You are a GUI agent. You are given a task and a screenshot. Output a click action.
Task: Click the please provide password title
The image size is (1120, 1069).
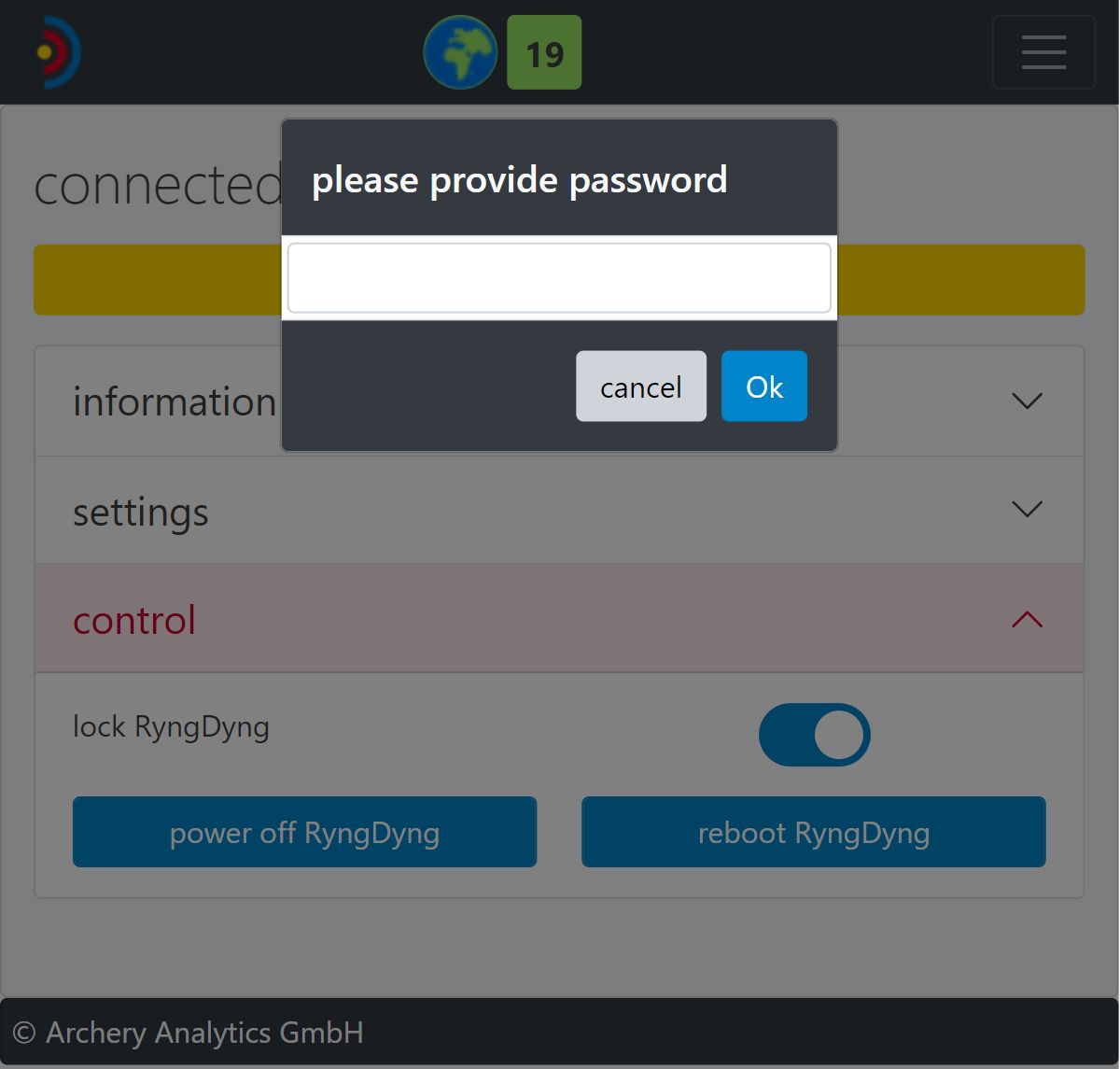click(x=519, y=179)
